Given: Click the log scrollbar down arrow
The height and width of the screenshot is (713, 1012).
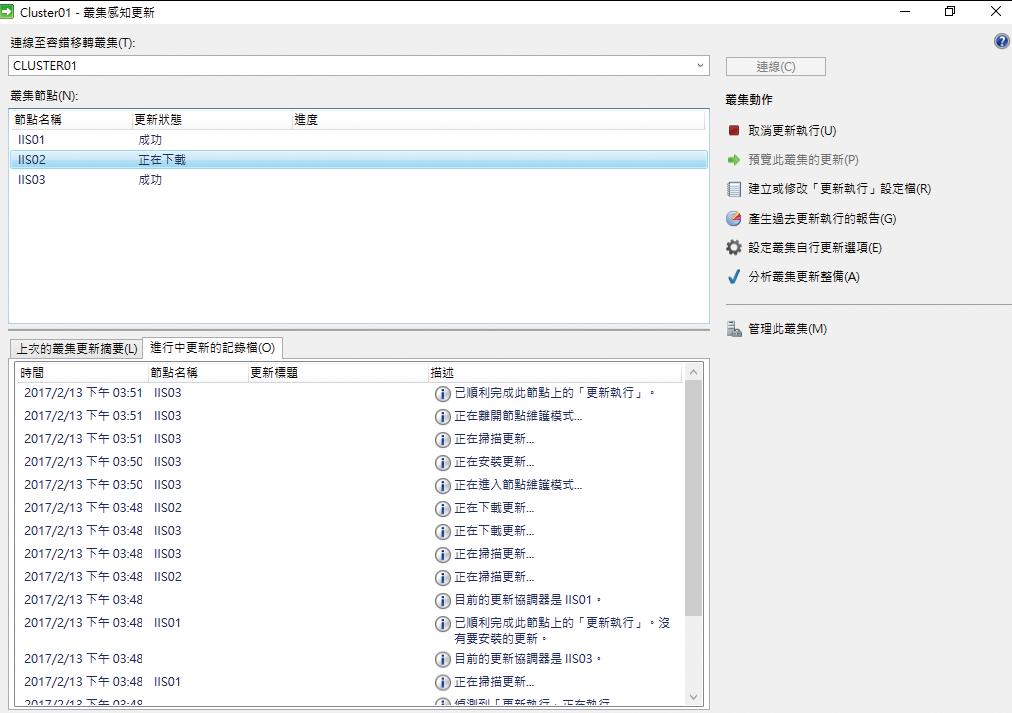Looking at the screenshot, I should (x=693, y=697).
